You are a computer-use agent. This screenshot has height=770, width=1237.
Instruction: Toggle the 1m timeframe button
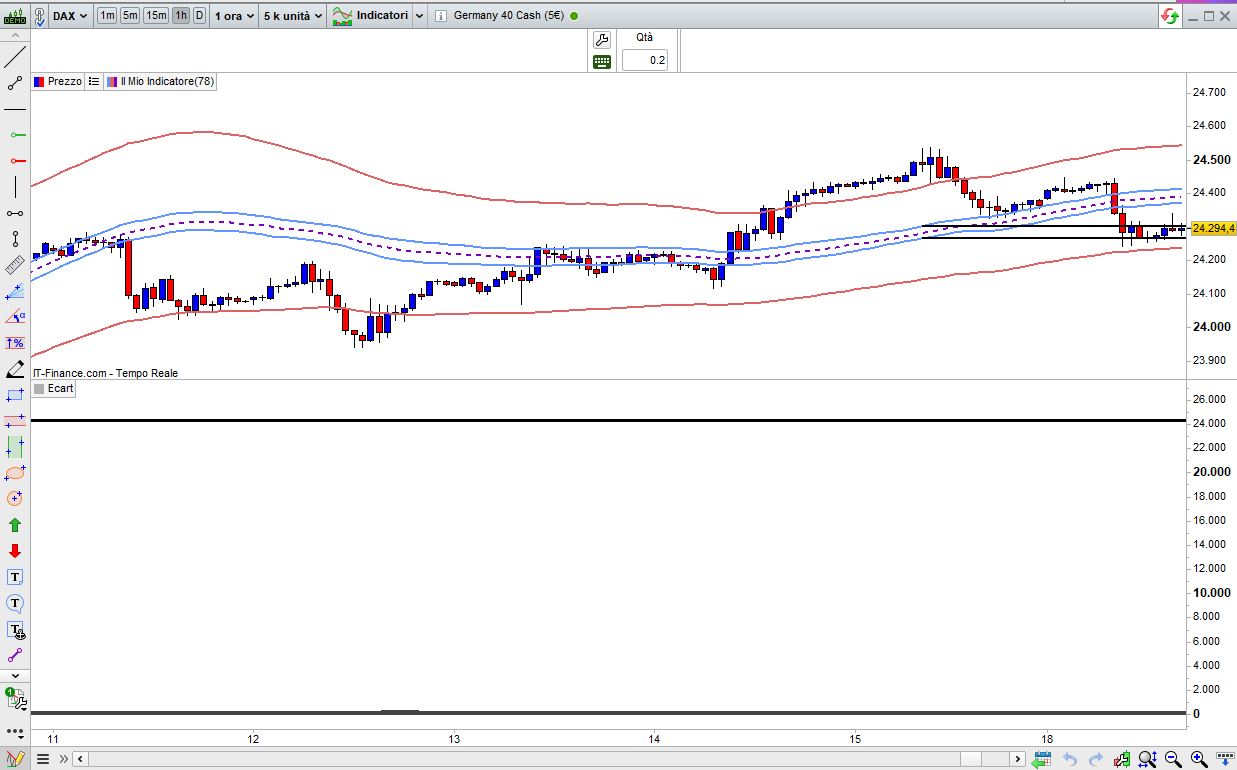tap(106, 16)
